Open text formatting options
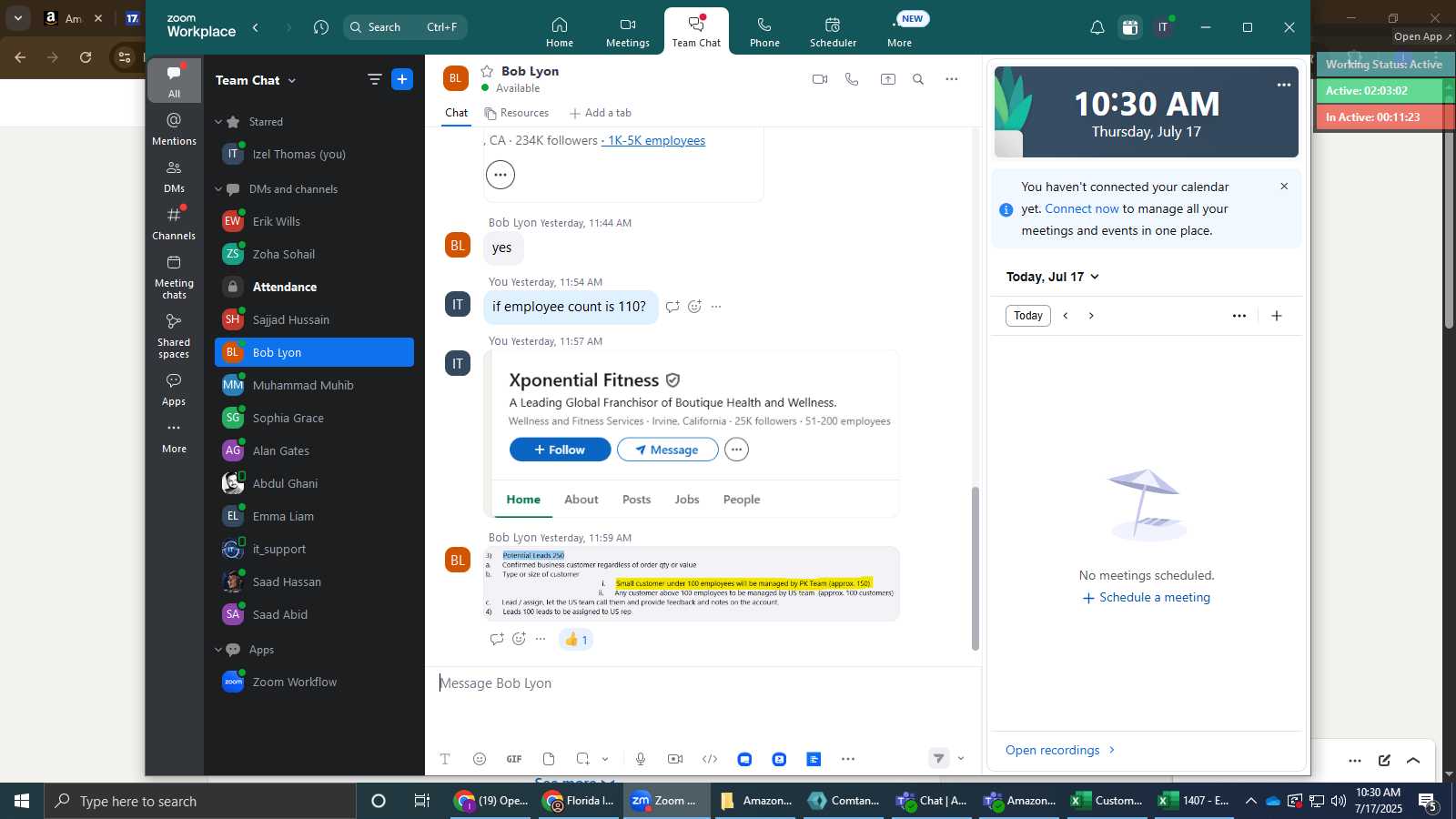This screenshot has height=819, width=1456. click(x=445, y=759)
